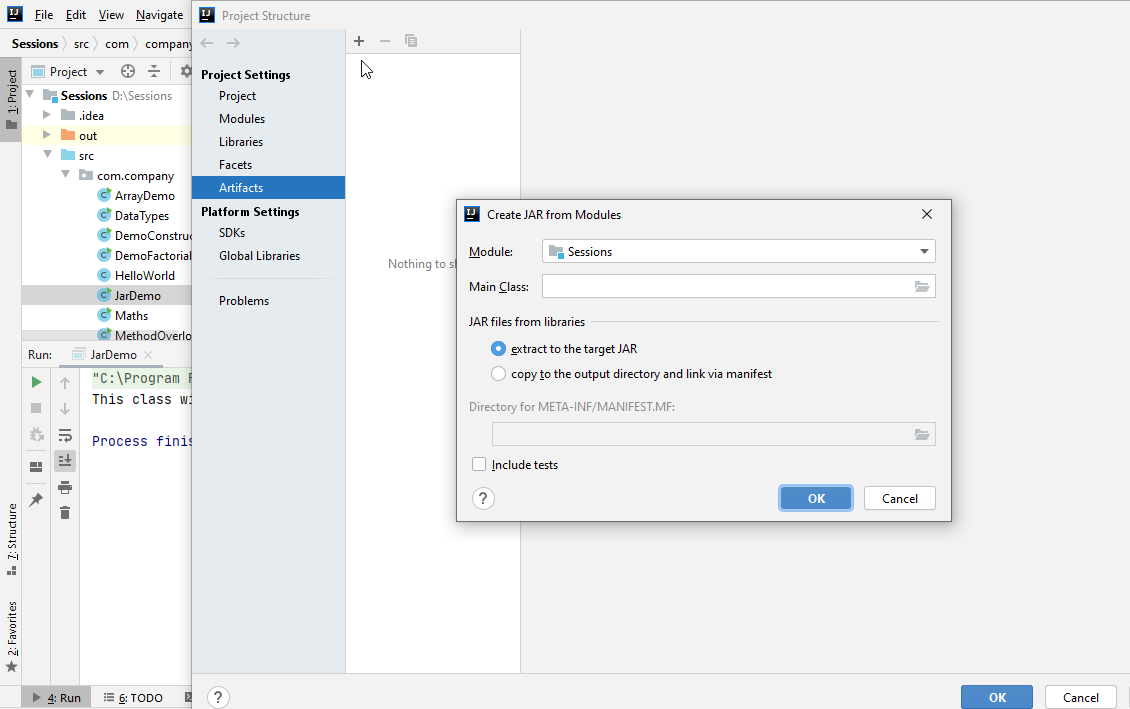Browse for a Main Class
The width and height of the screenshot is (1130, 709).
(x=923, y=285)
